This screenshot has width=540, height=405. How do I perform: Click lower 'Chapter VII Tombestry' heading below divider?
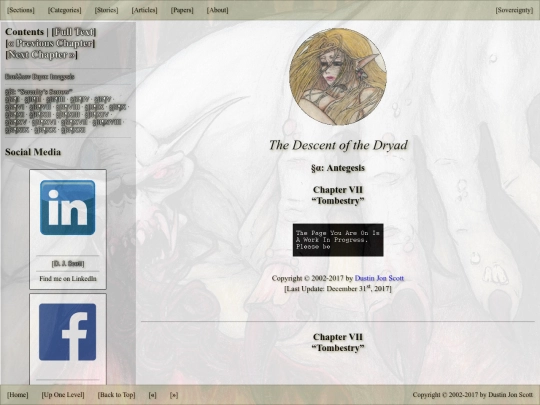(338, 342)
